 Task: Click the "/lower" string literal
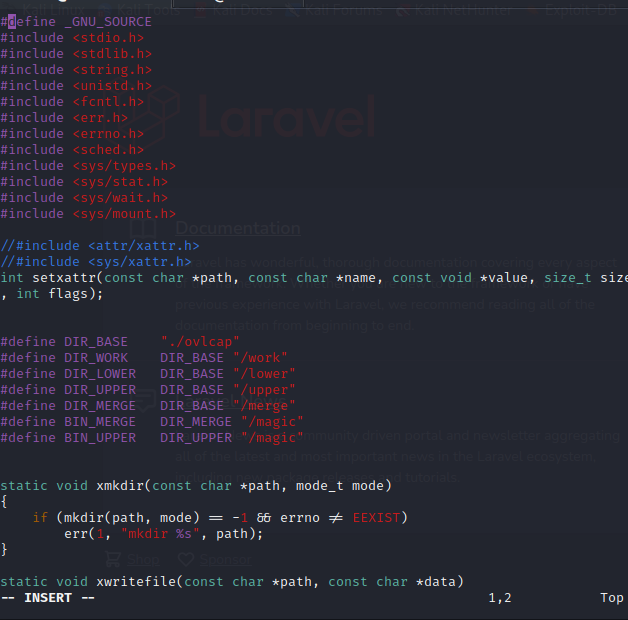tap(264, 374)
